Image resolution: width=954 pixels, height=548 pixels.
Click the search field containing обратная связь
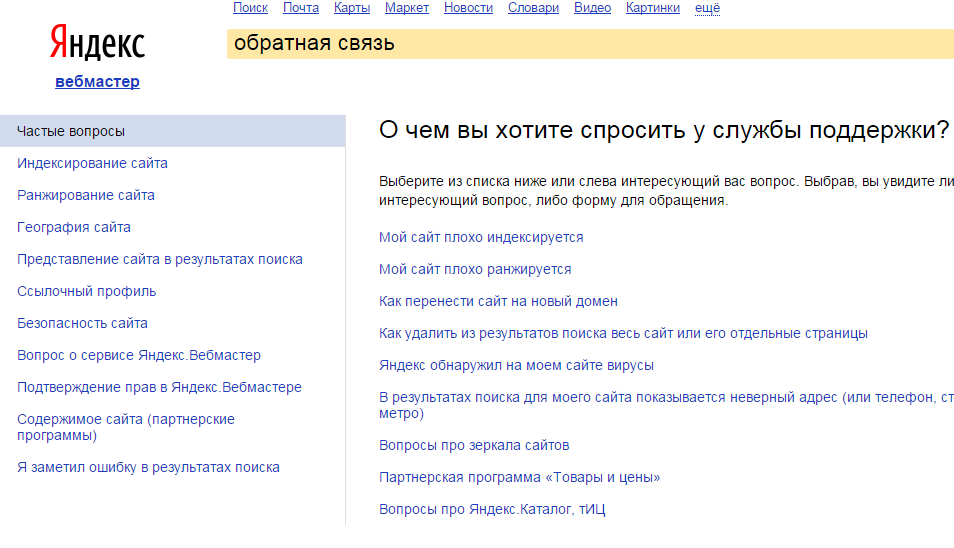coord(590,44)
